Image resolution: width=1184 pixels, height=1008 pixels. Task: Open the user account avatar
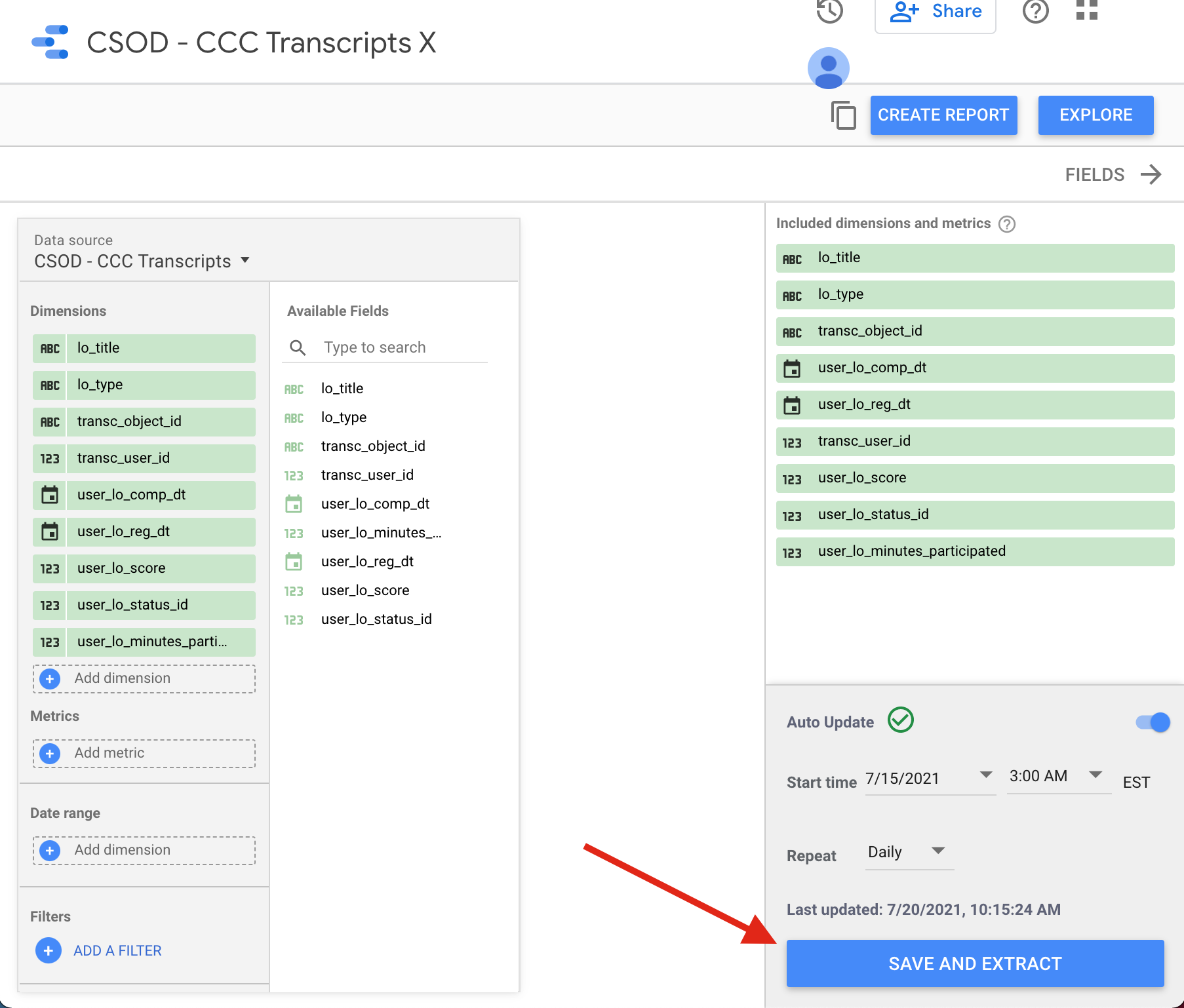pos(828,68)
